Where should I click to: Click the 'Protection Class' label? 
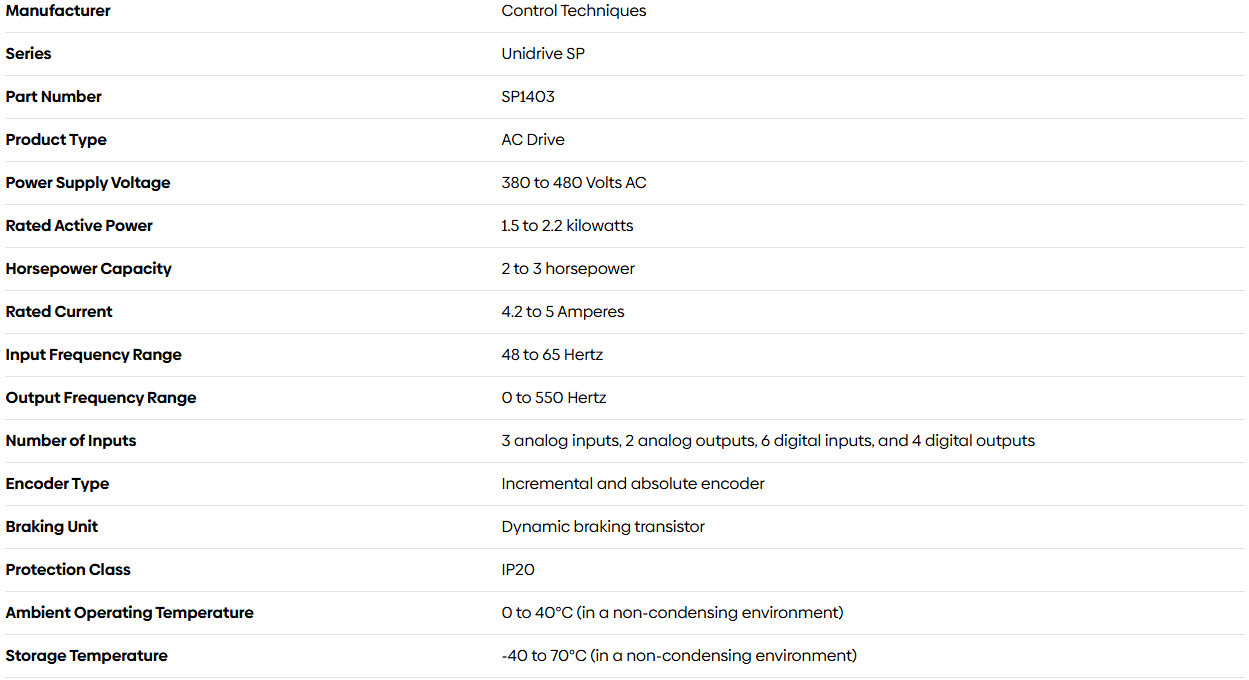(x=68, y=570)
